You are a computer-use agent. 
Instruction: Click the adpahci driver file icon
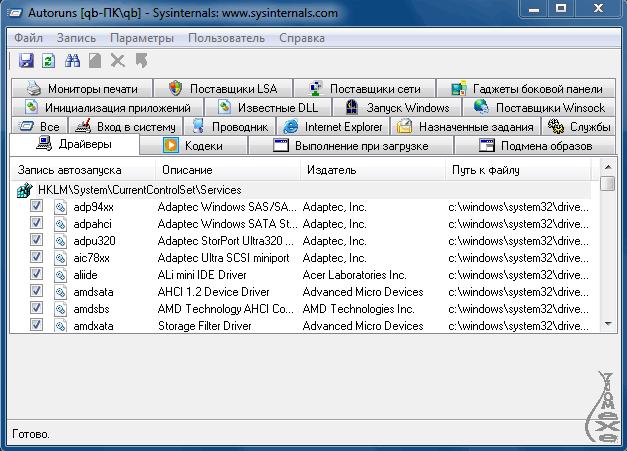pos(60,224)
